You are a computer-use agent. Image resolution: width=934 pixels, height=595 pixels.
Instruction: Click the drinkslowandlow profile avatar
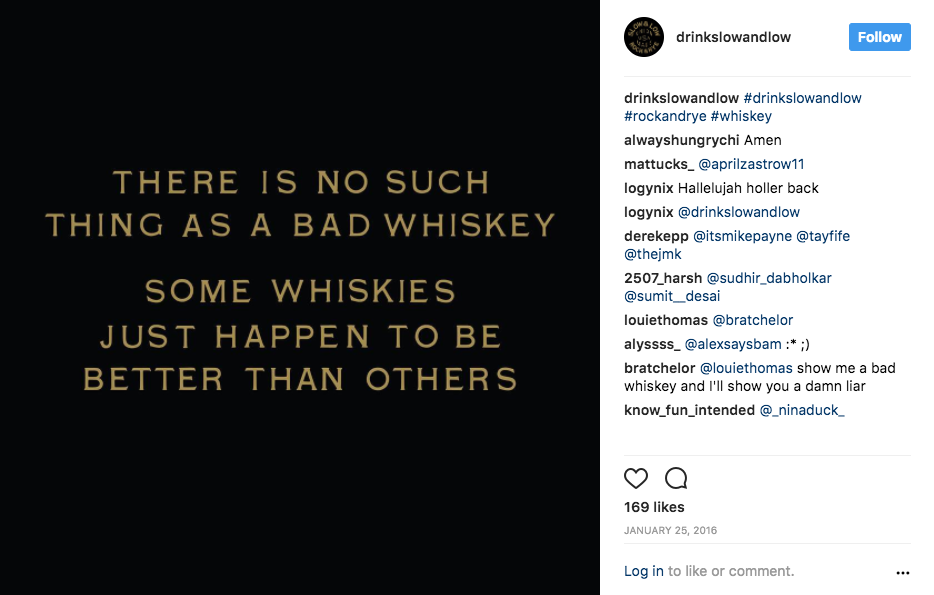644,38
